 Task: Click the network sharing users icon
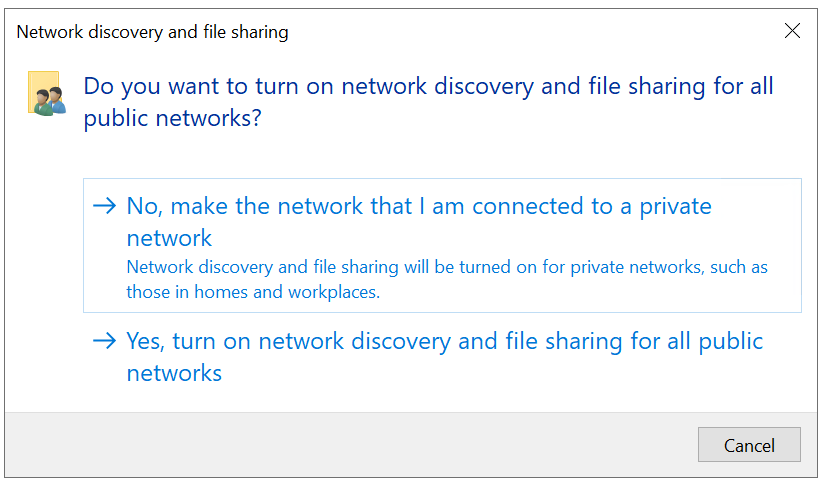click(45, 94)
